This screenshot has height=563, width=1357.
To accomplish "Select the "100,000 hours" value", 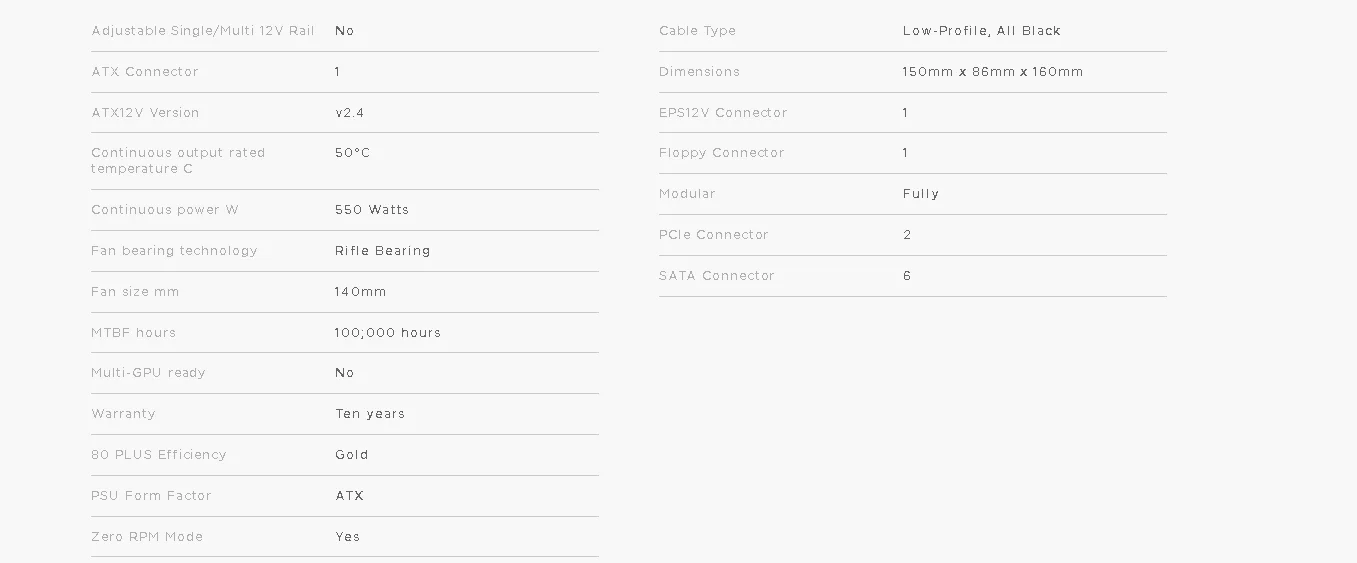I will coord(388,333).
